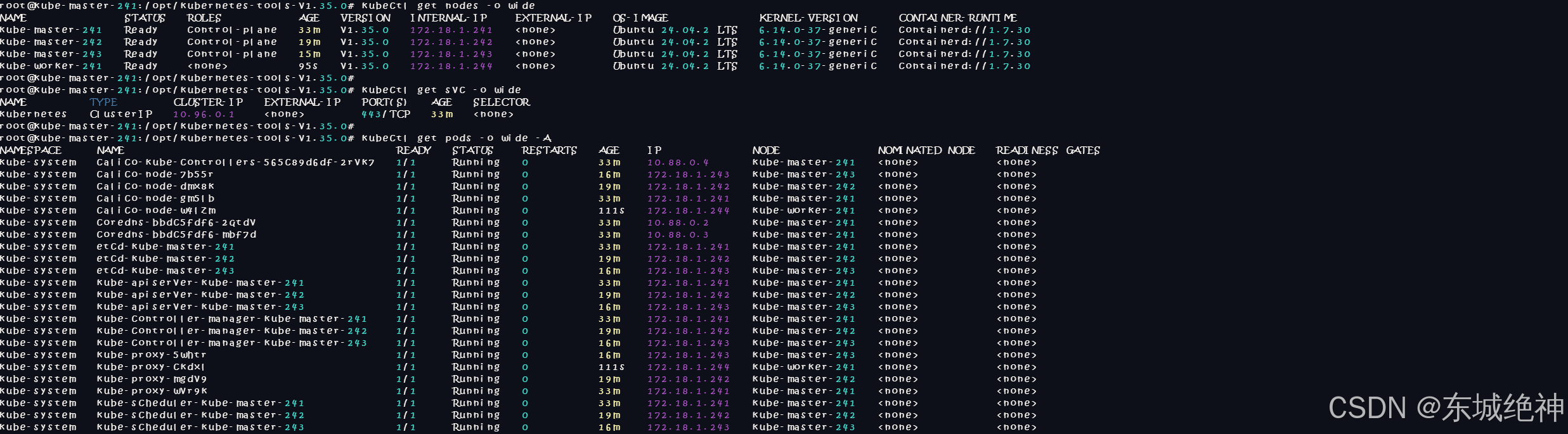Click the READY column header
The width and height of the screenshot is (1568, 434).
click(x=413, y=151)
